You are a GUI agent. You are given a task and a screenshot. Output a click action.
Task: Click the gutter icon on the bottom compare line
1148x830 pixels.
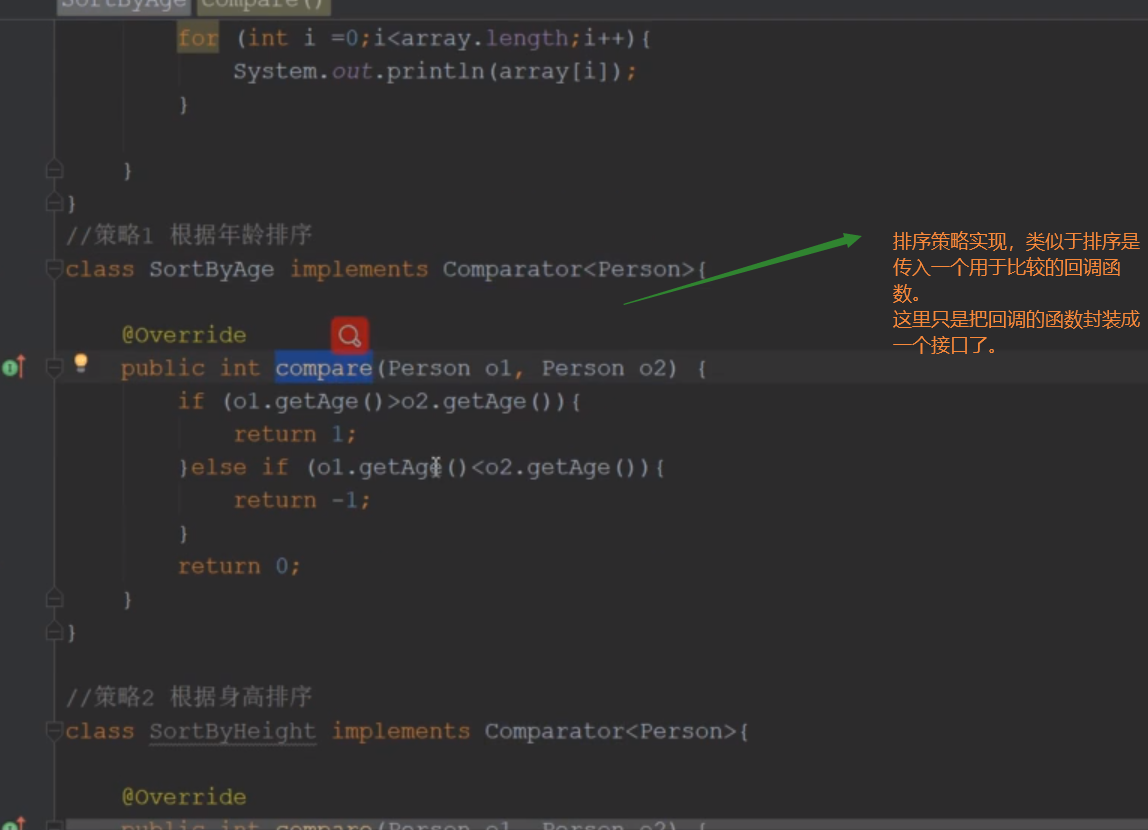pyautogui.click(x=13, y=824)
